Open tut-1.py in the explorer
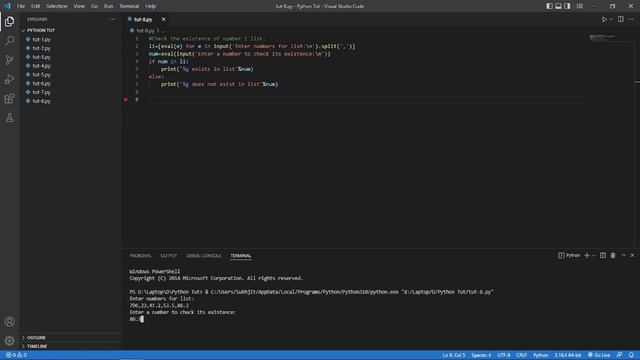 pyautogui.click(x=42, y=40)
